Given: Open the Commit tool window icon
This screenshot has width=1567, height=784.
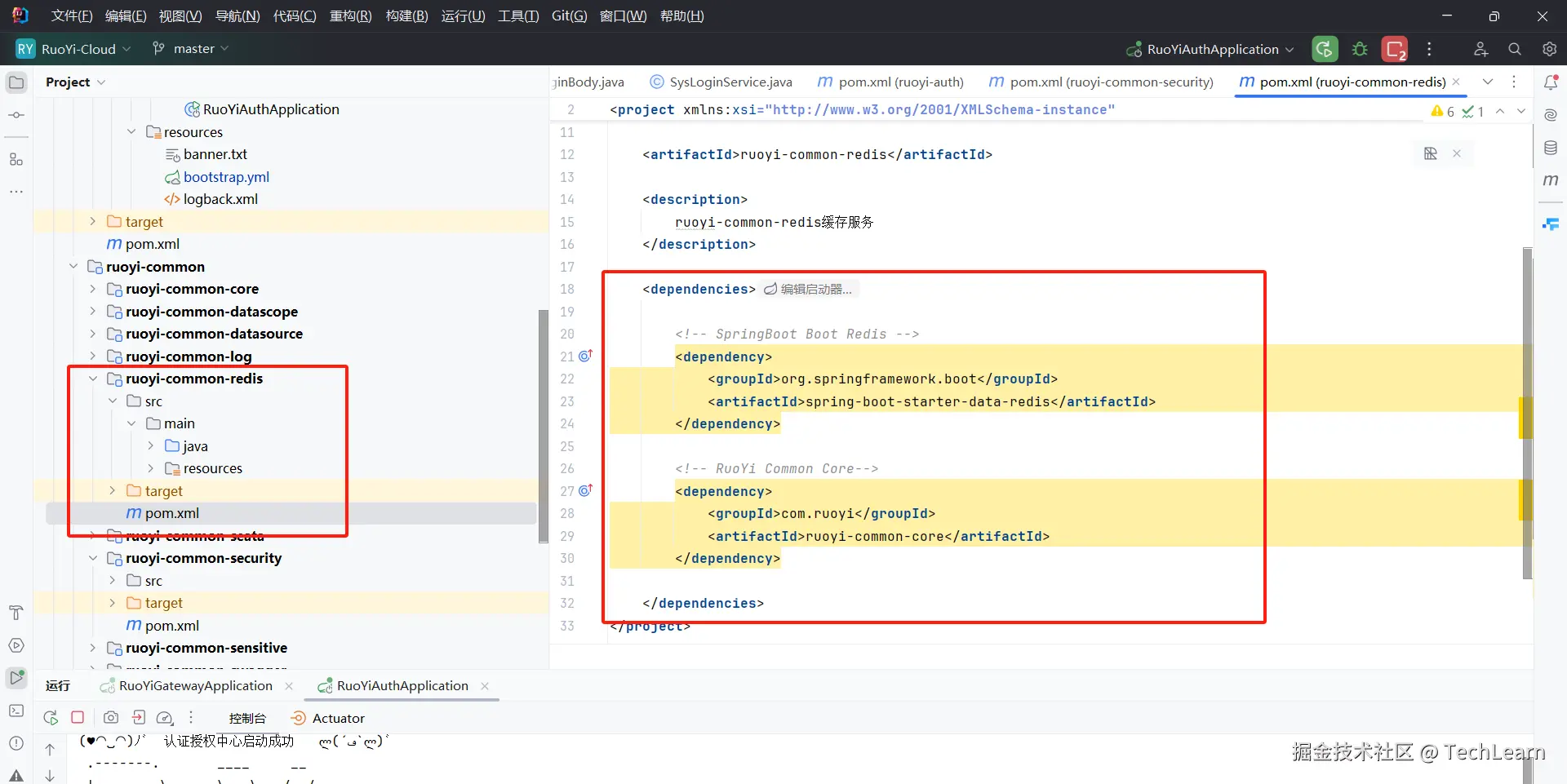Looking at the screenshot, I should [x=16, y=115].
